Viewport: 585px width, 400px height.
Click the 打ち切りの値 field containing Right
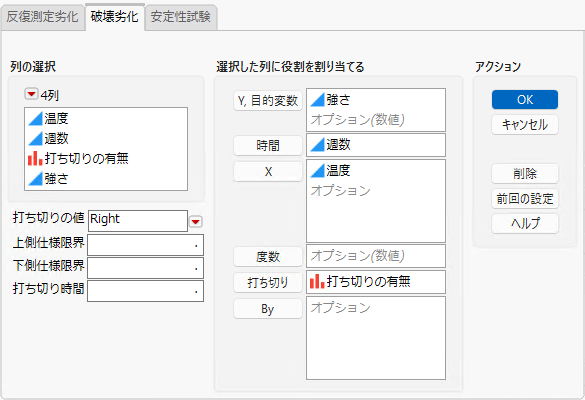click(x=138, y=221)
